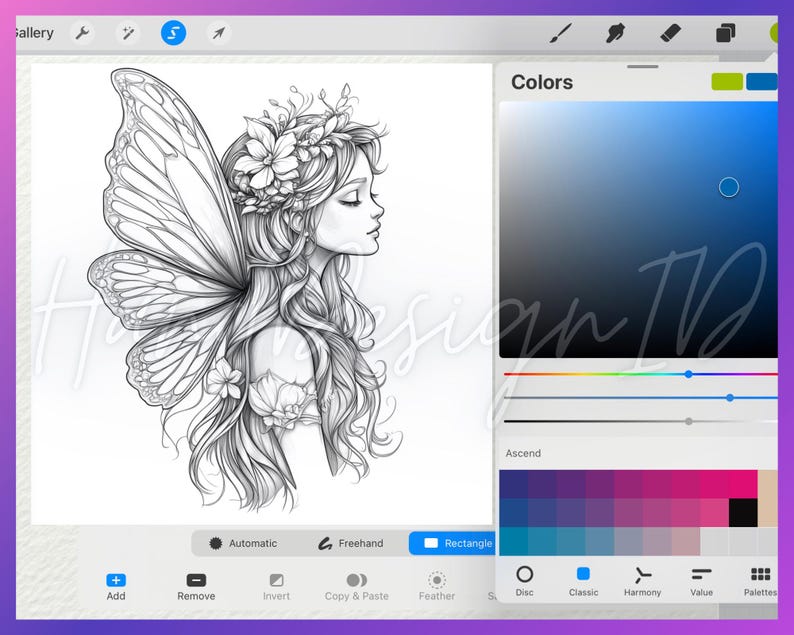Select the Eraser tool
Screen dimensions: 794x635
click(x=670, y=33)
